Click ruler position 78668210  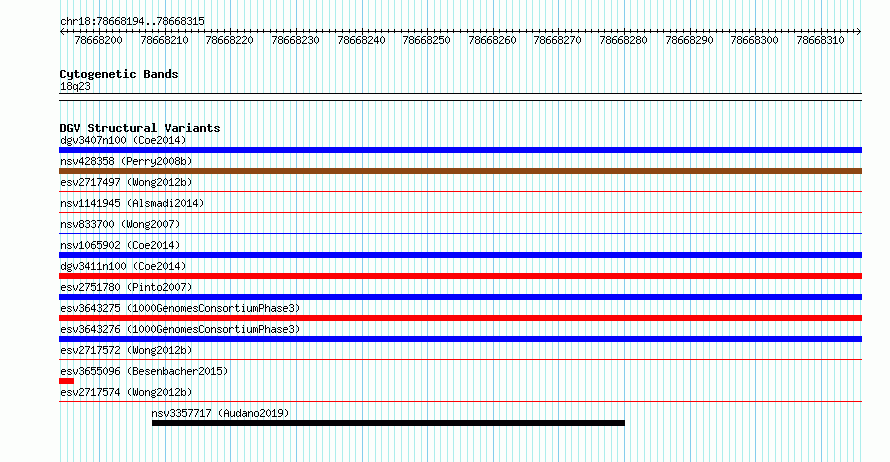pyautogui.click(x=164, y=40)
